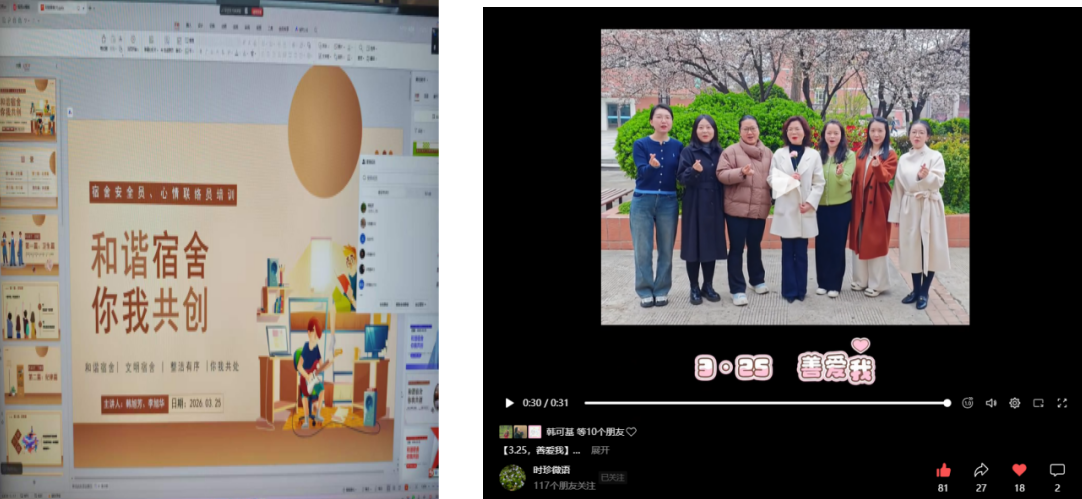
Task: Open the 时珍微语 account avatar
Action: coord(512,478)
